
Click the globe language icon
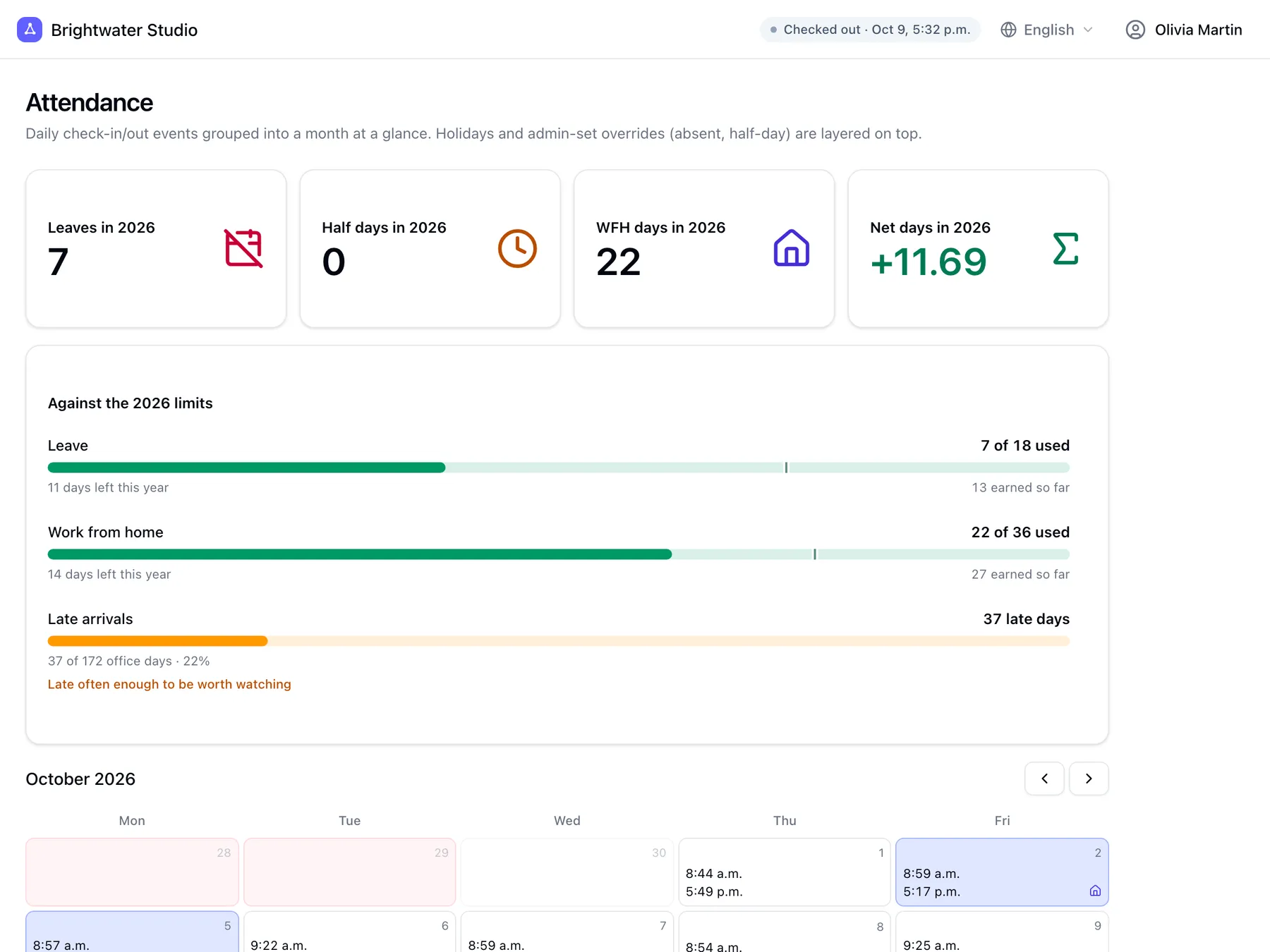click(x=1008, y=30)
